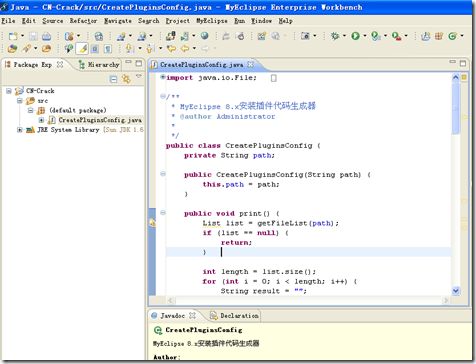Click the blue globe web browser icon
Image resolution: width=476 pixels, height=364 pixels.
tap(204, 36)
